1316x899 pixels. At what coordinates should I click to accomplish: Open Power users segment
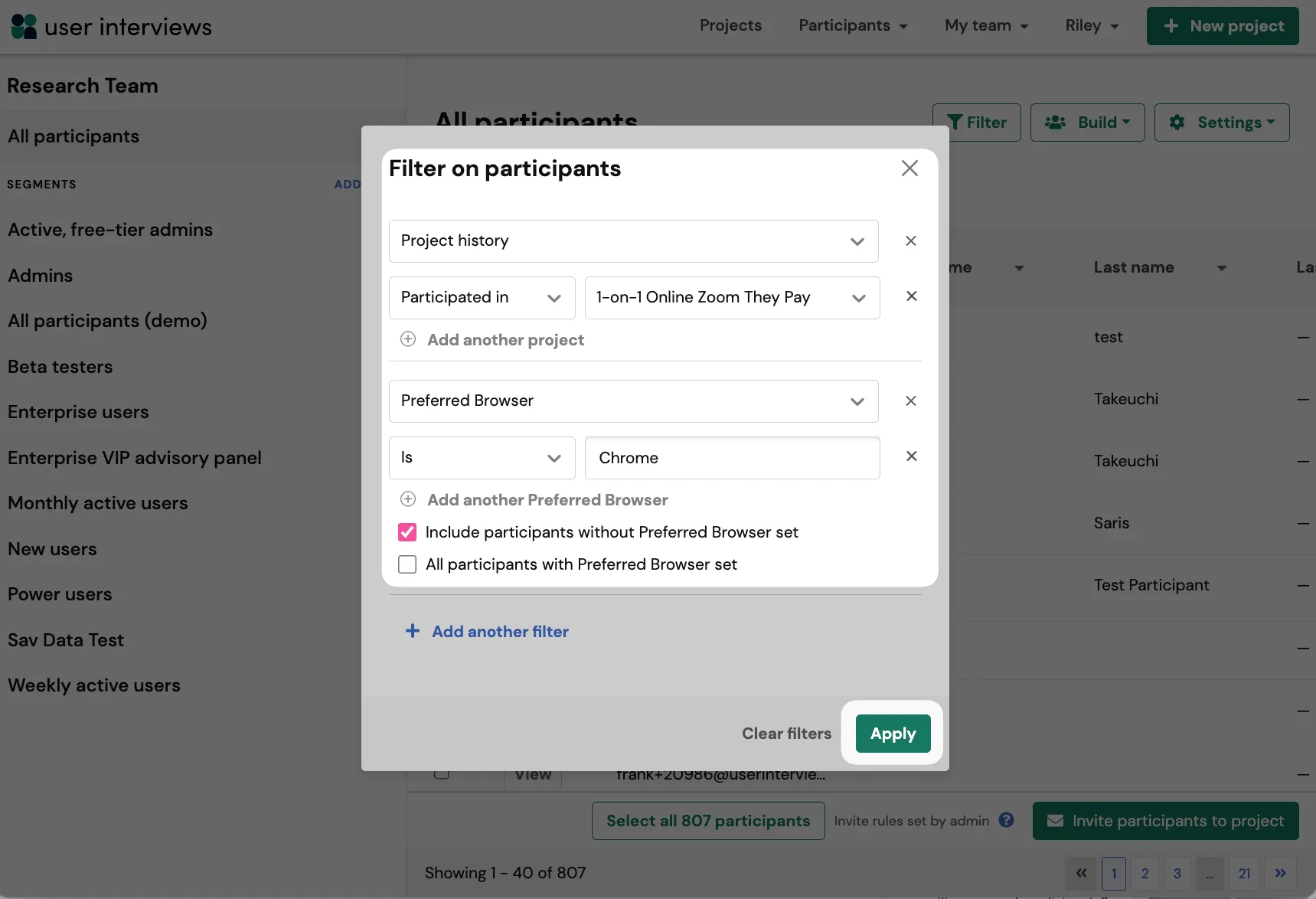tap(60, 594)
